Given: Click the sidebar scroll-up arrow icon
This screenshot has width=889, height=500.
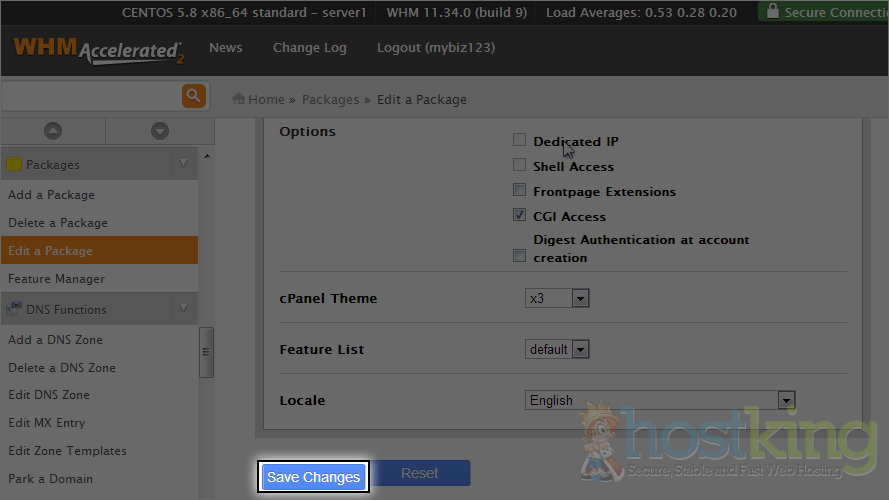Looking at the screenshot, I should coord(53,131).
